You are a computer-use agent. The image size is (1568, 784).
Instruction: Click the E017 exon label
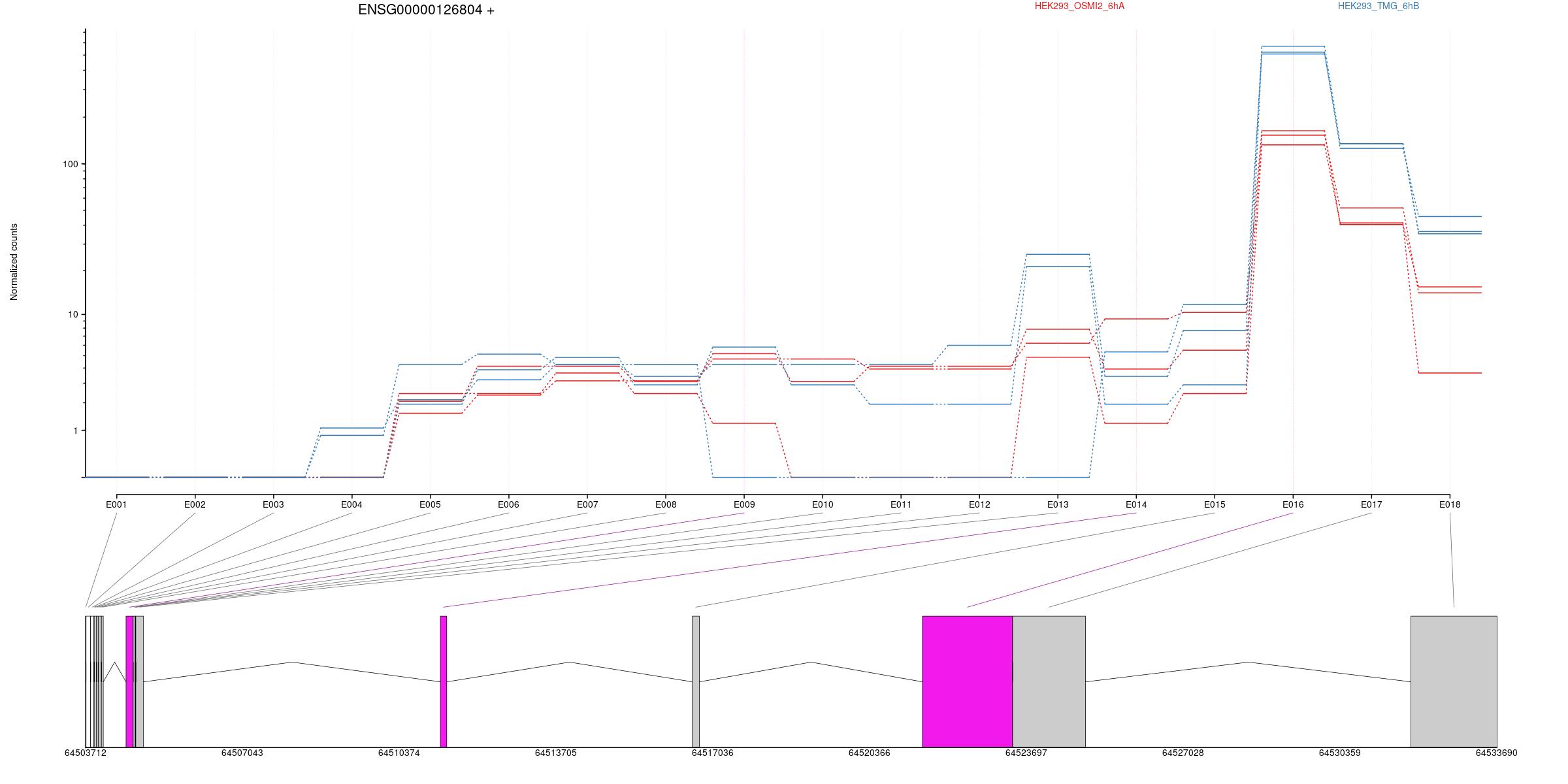click(x=1371, y=504)
